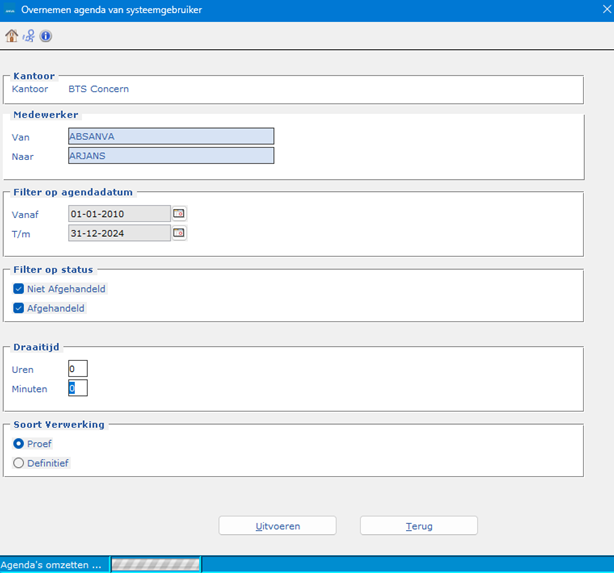Click the progress bar in status bar
The image size is (614, 573).
coord(155,564)
